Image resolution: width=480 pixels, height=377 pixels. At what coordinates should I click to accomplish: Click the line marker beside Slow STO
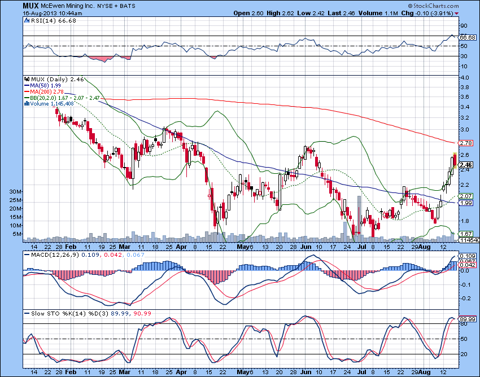click(x=27, y=314)
